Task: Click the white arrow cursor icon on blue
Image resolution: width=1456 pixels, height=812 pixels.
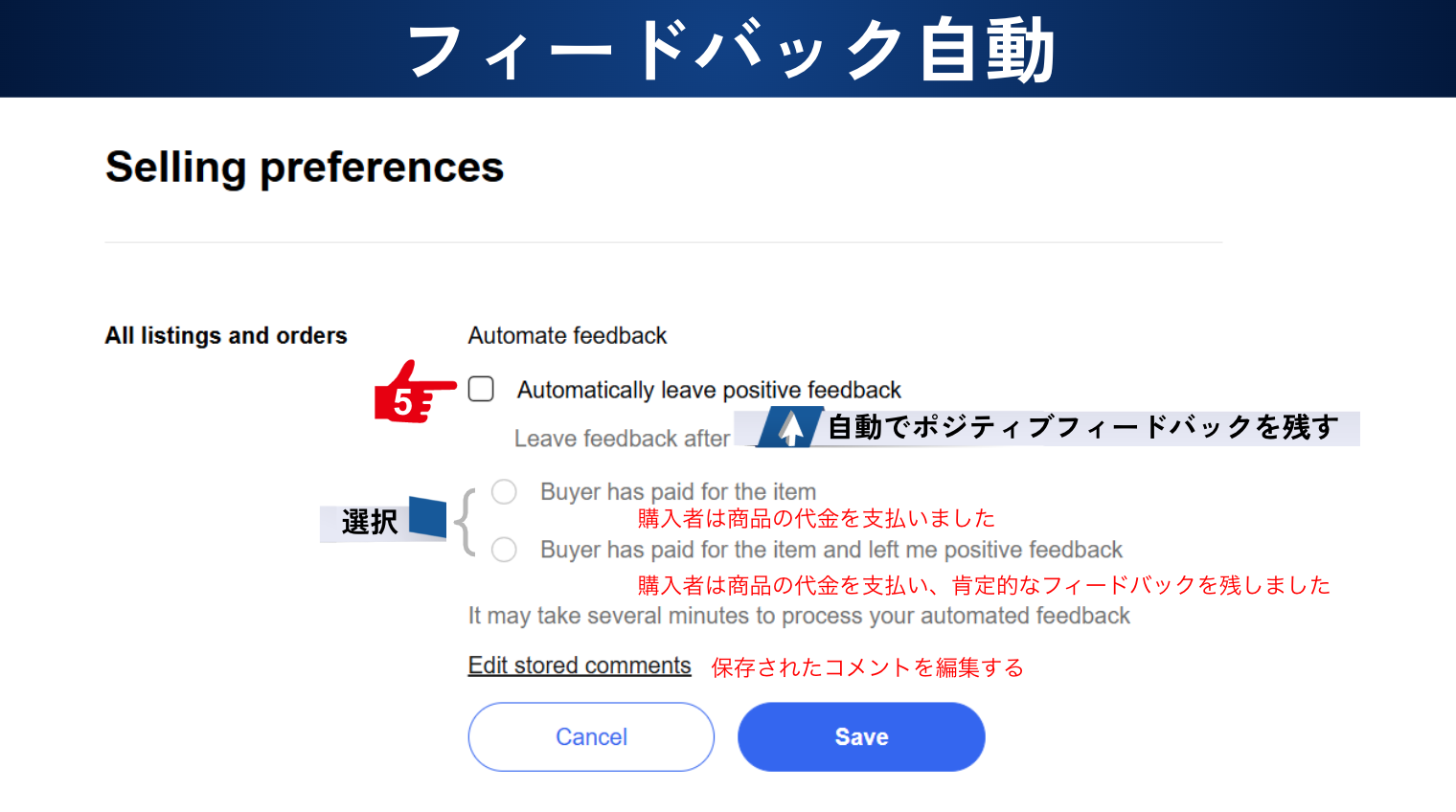Action: pyautogui.click(x=791, y=427)
